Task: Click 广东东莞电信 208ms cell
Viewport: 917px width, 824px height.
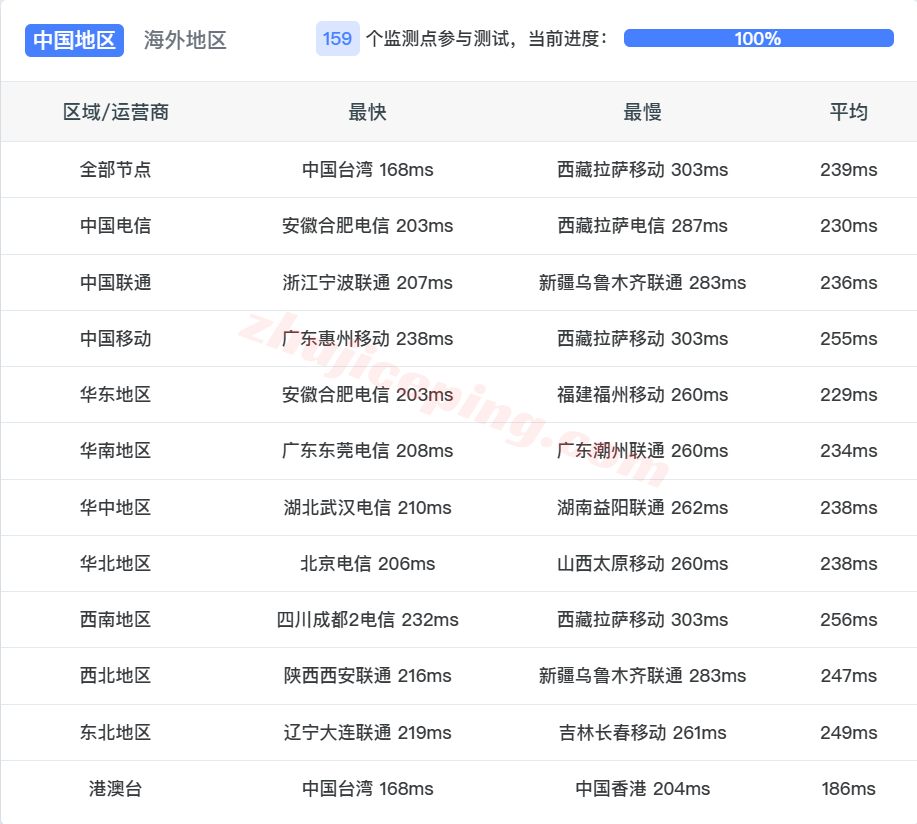Action: (x=367, y=451)
